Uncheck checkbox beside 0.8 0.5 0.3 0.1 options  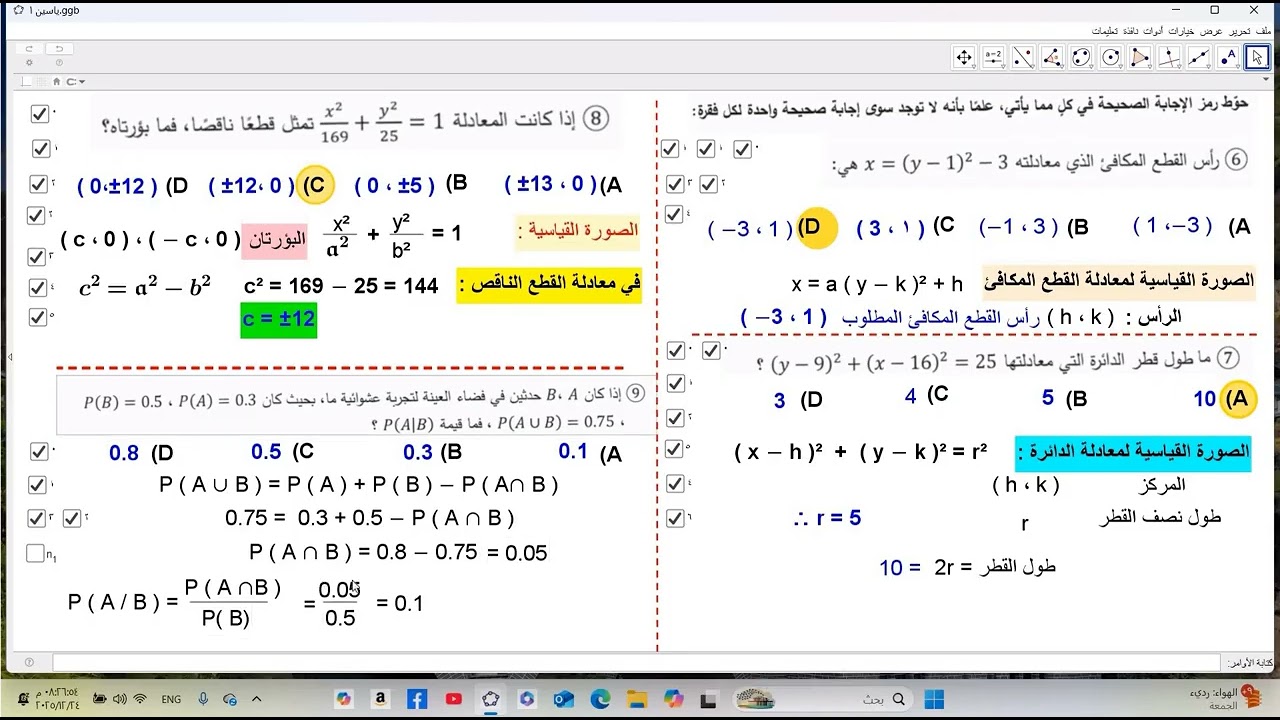click(38, 451)
